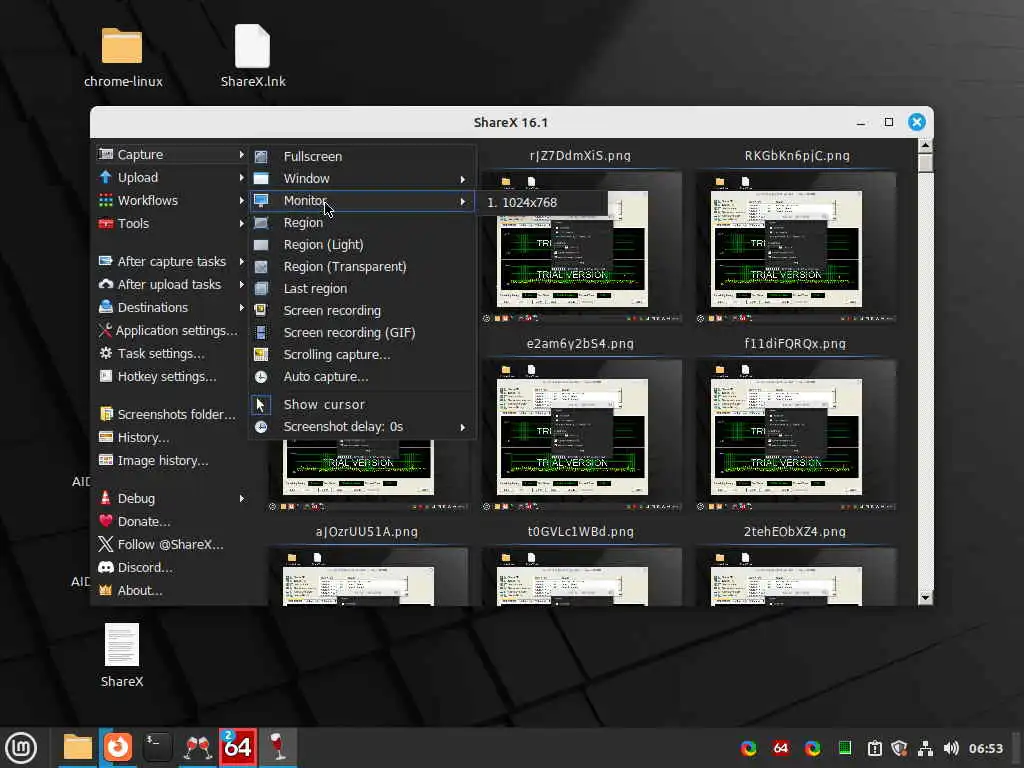Select the 1024x768 monitor entry
The image size is (1024, 768).
[x=542, y=202]
